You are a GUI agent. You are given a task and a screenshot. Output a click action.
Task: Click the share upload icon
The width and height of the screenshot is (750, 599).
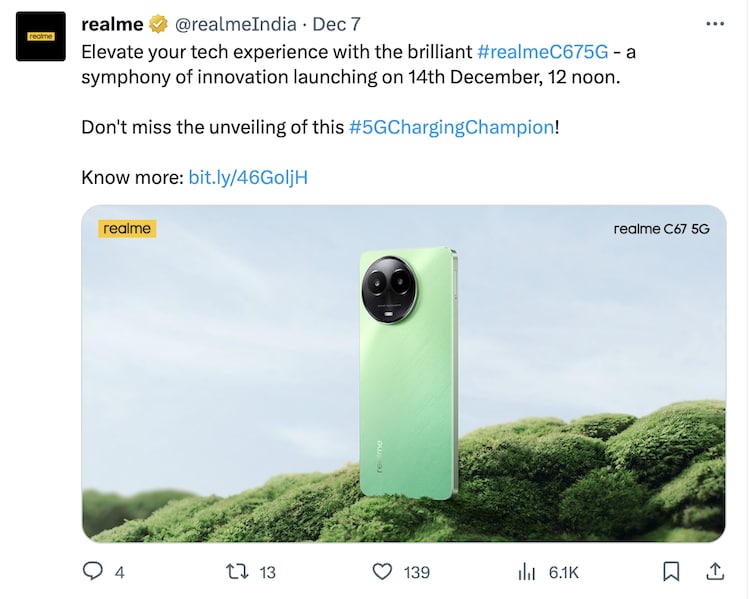(715, 571)
